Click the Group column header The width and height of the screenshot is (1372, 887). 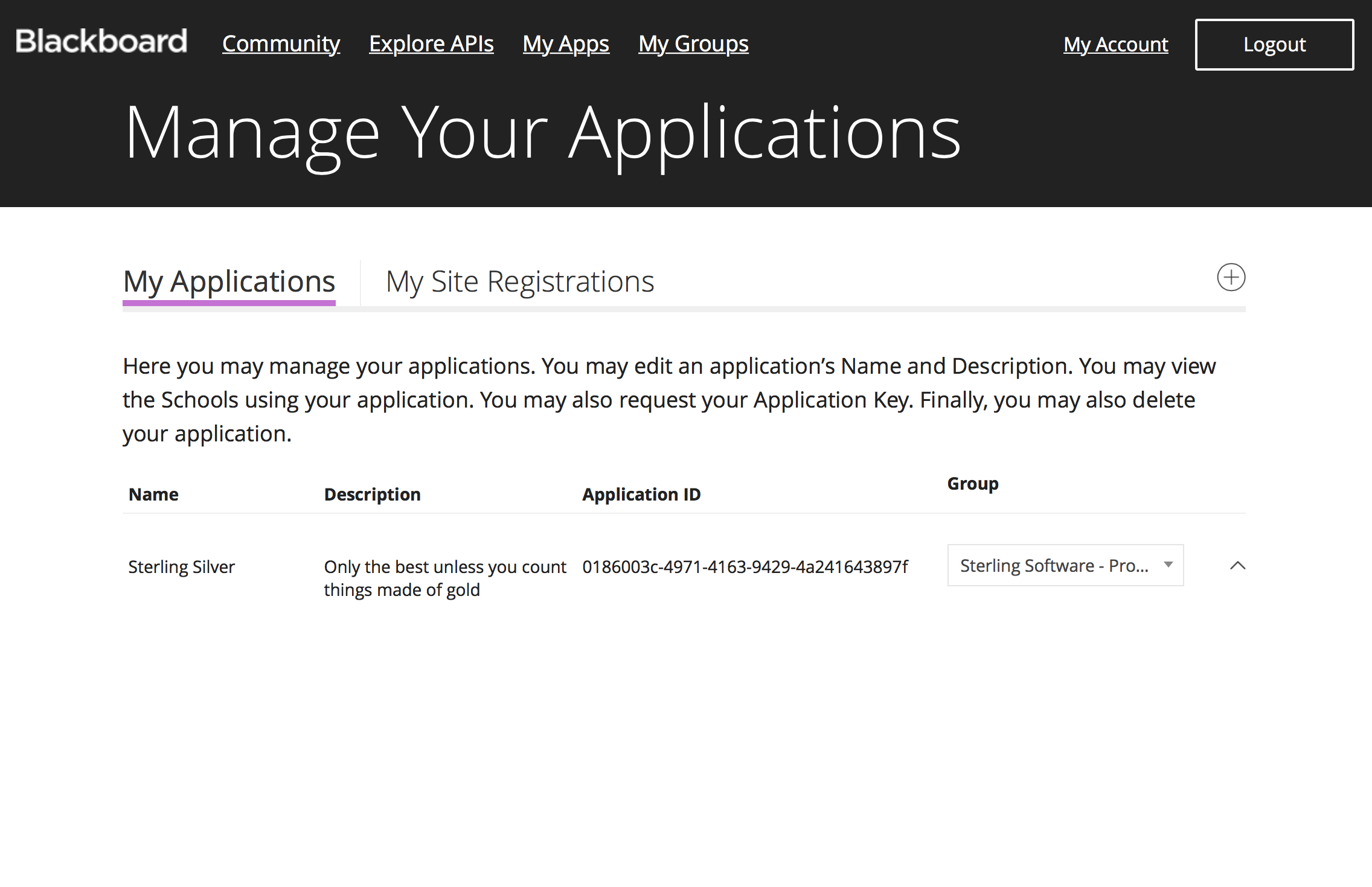[x=972, y=484]
